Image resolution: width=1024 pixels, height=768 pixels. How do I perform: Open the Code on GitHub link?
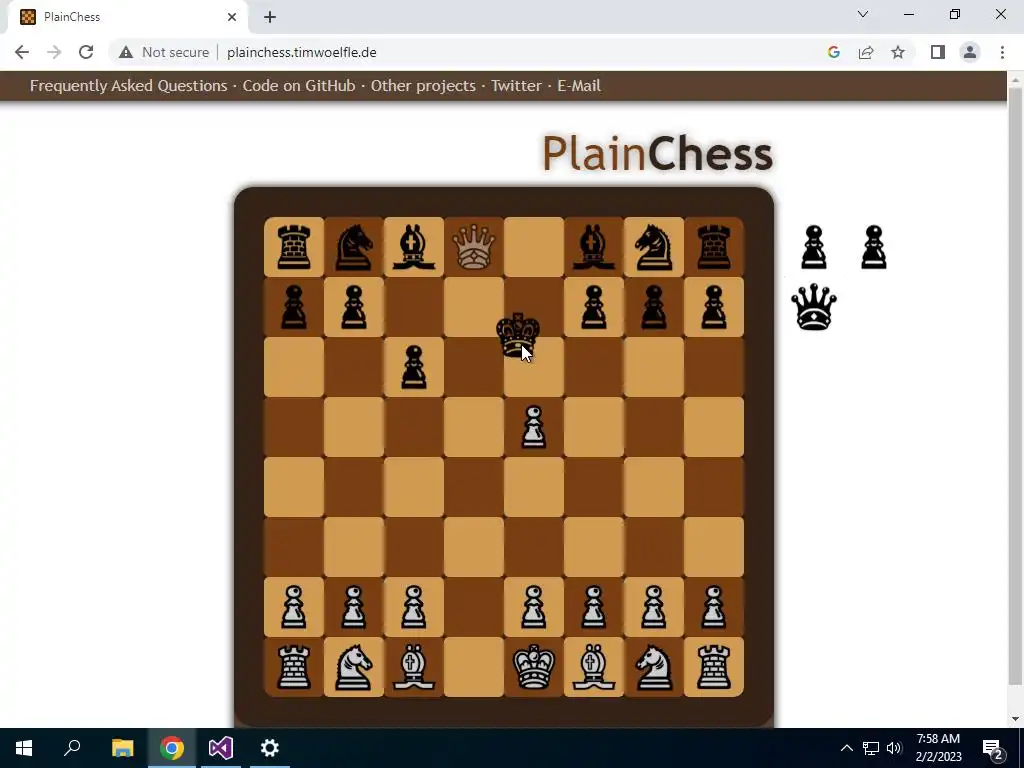299,86
